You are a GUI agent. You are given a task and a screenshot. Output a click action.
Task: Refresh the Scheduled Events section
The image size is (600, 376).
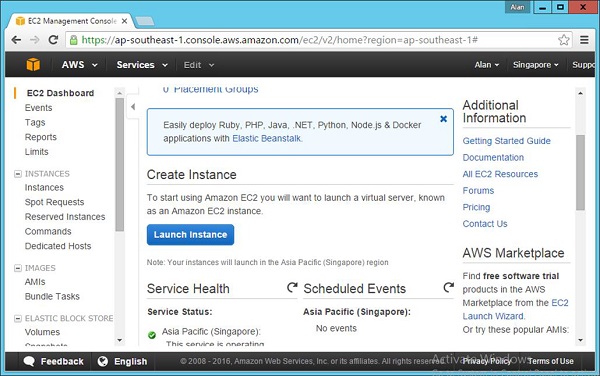tap(448, 287)
